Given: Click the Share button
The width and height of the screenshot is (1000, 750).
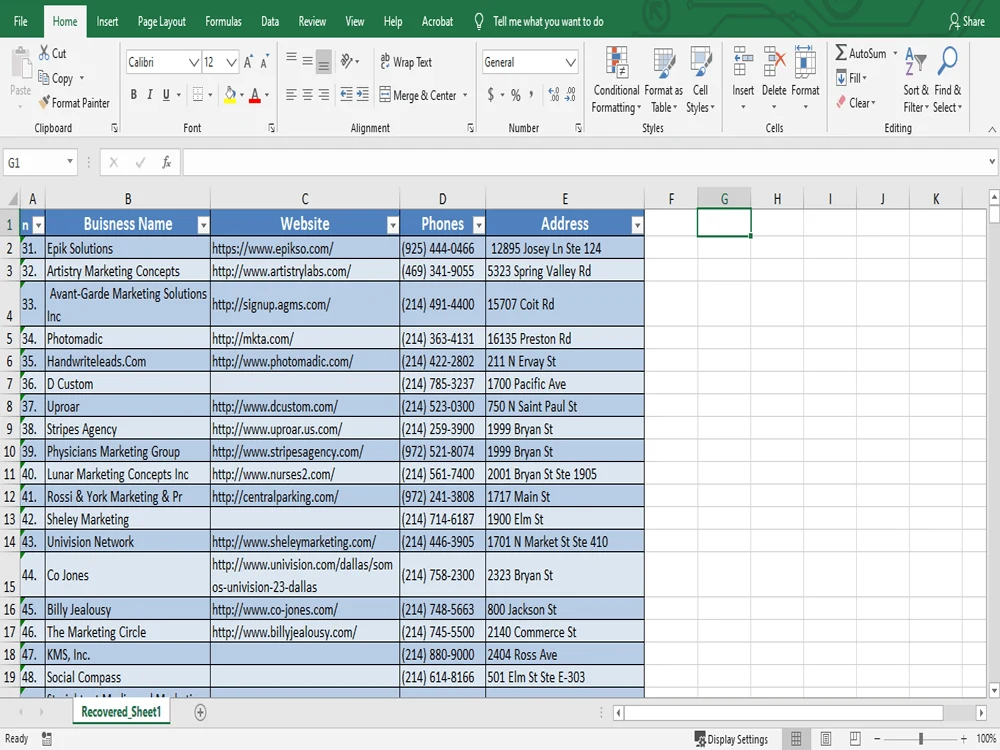Looking at the screenshot, I should (x=966, y=20).
